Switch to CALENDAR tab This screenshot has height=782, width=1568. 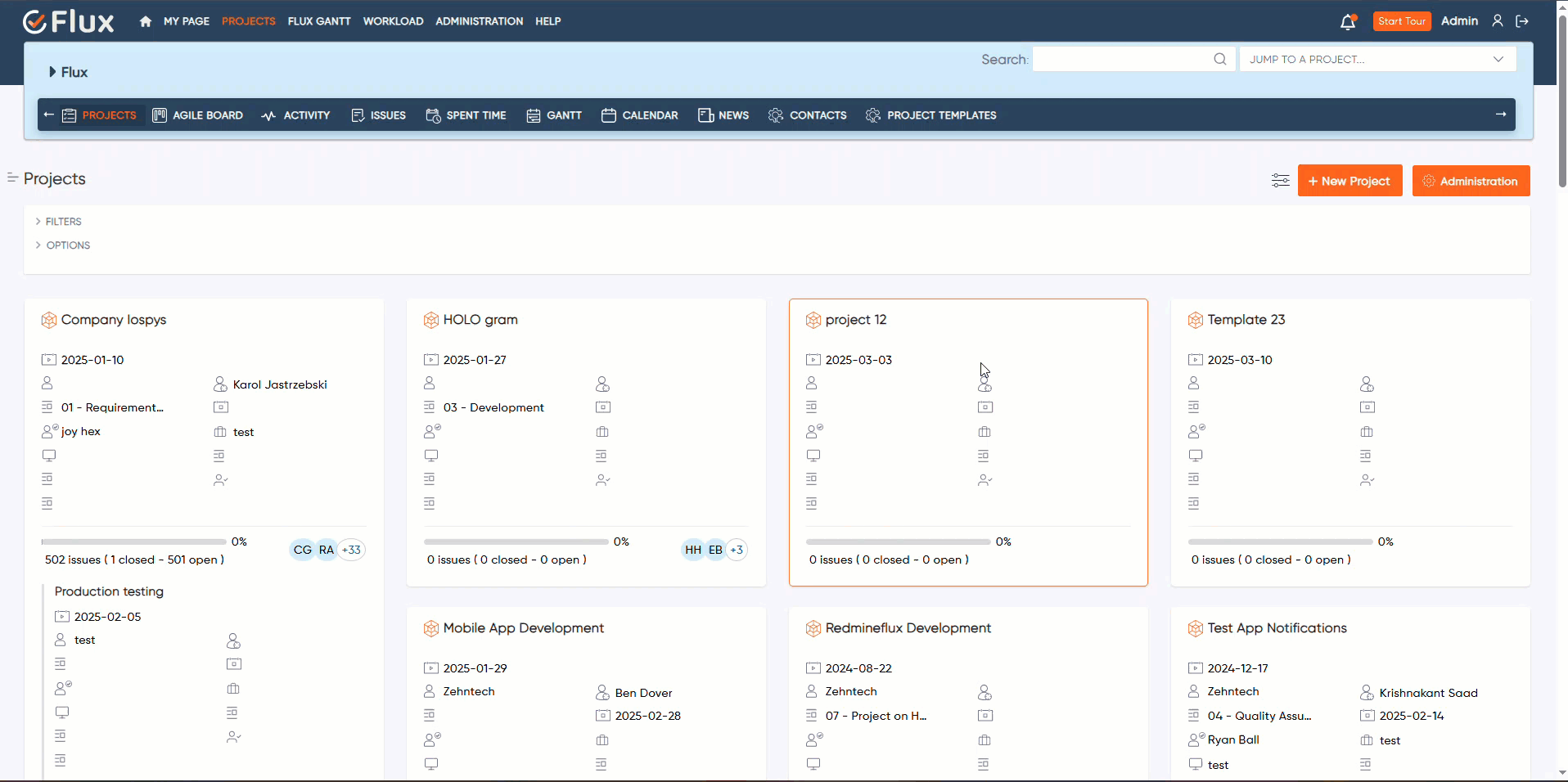[x=640, y=115]
